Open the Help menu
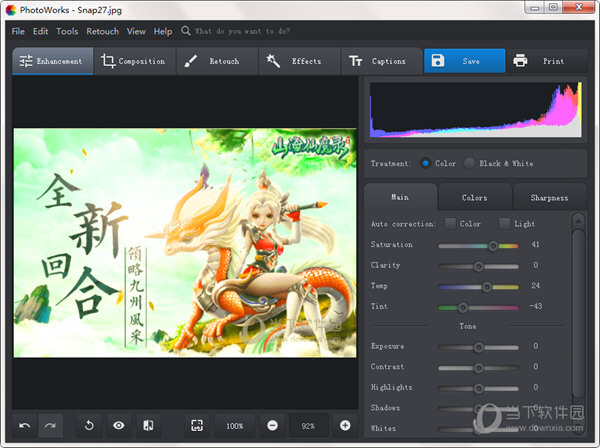The height and width of the screenshot is (448, 600). pyautogui.click(x=163, y=31)
